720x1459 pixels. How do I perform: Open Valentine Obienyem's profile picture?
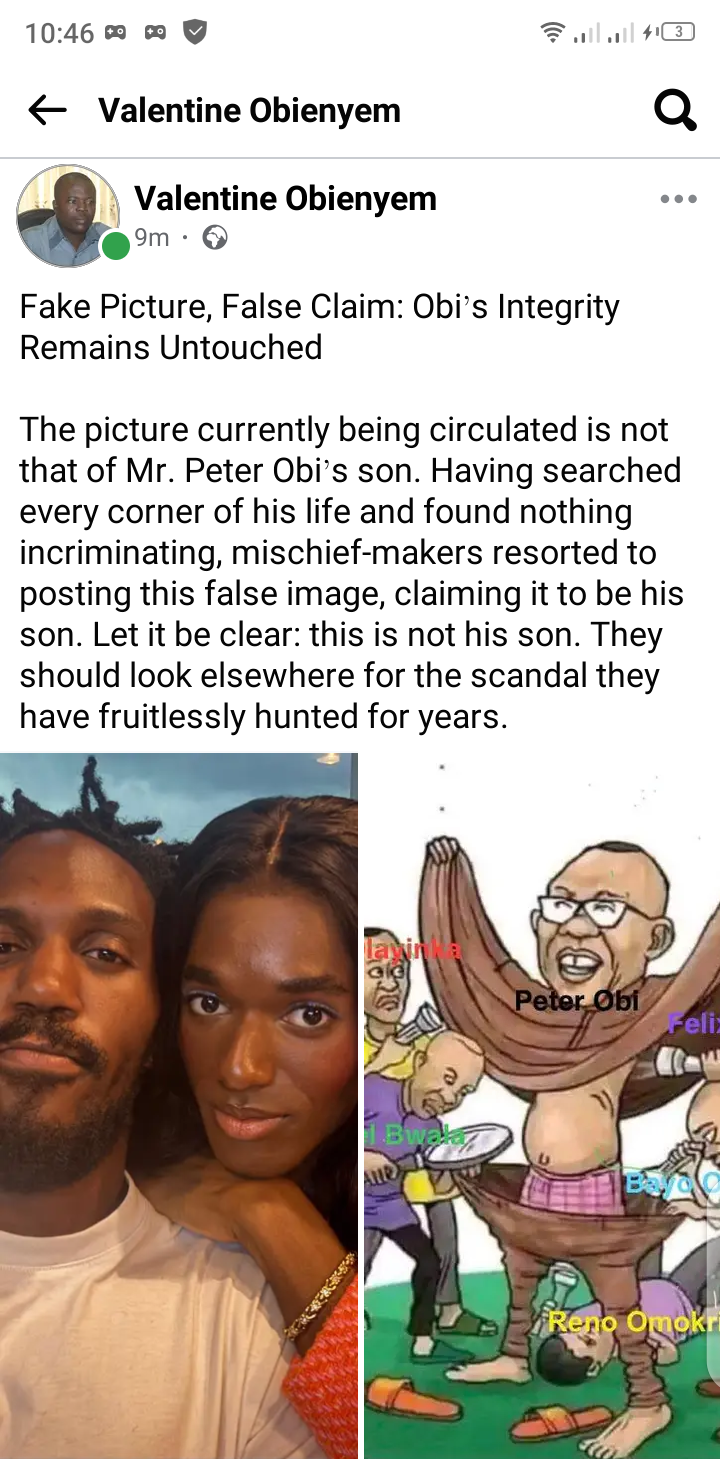[x=68, y=216]
